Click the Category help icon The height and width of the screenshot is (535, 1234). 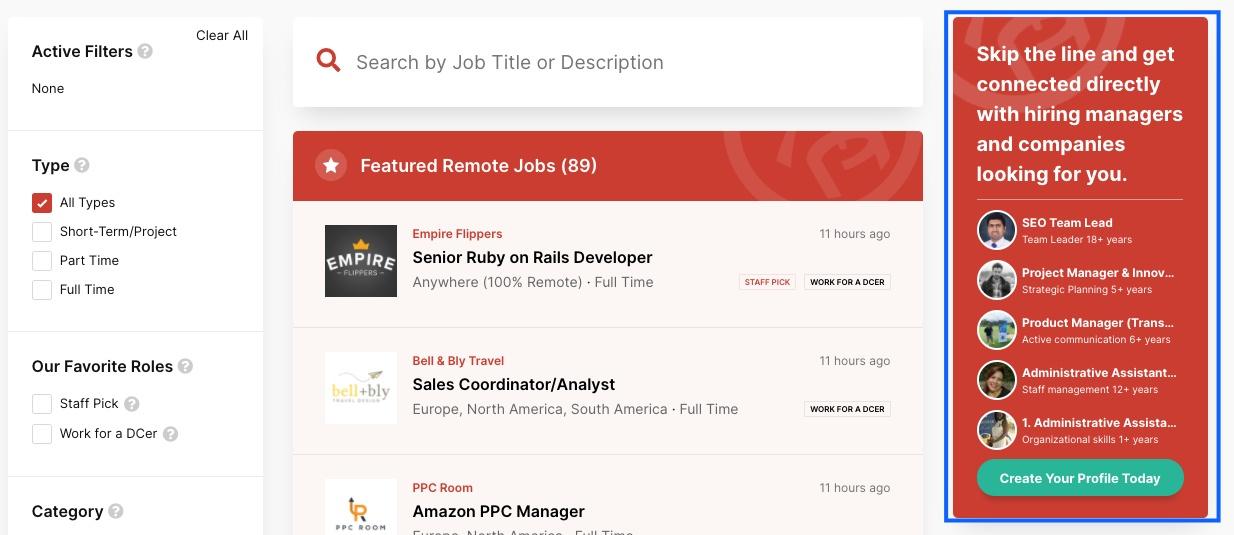click(x=116, y=511)
